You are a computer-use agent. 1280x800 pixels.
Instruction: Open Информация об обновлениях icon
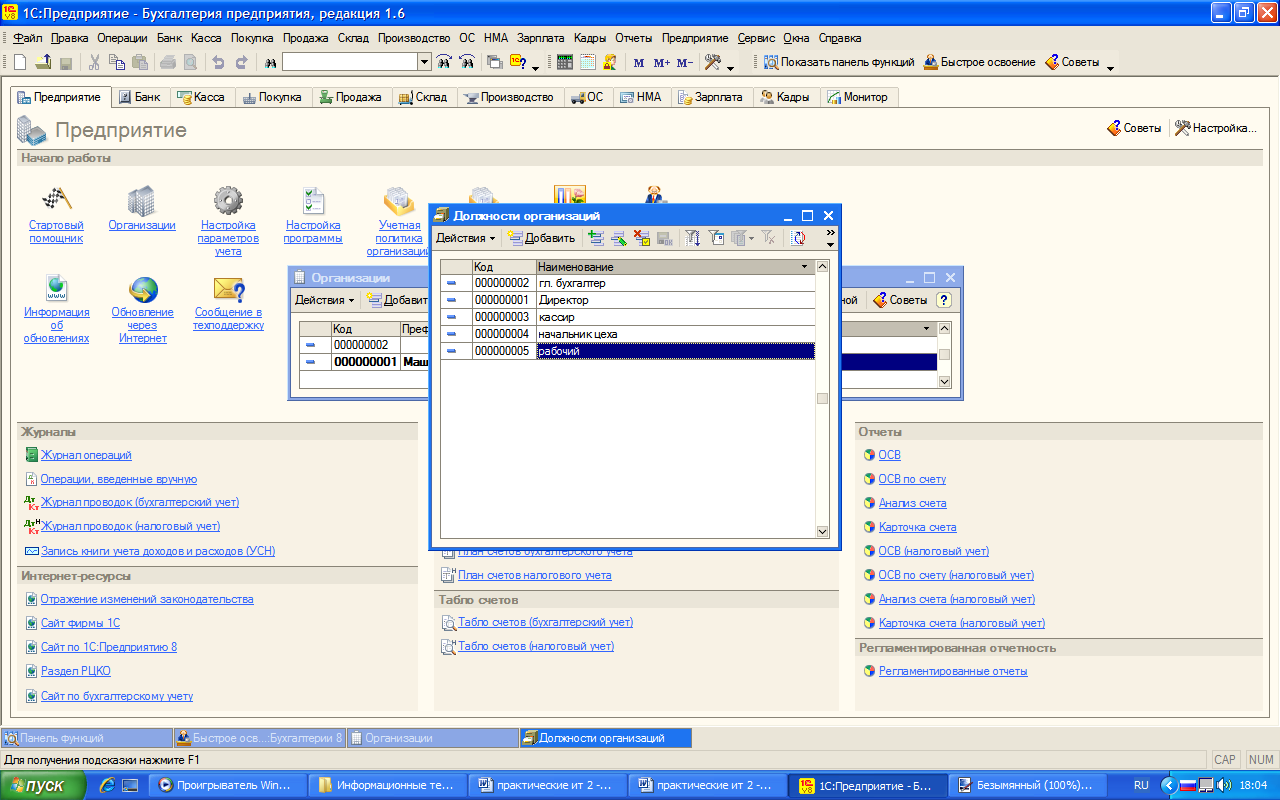56,289
